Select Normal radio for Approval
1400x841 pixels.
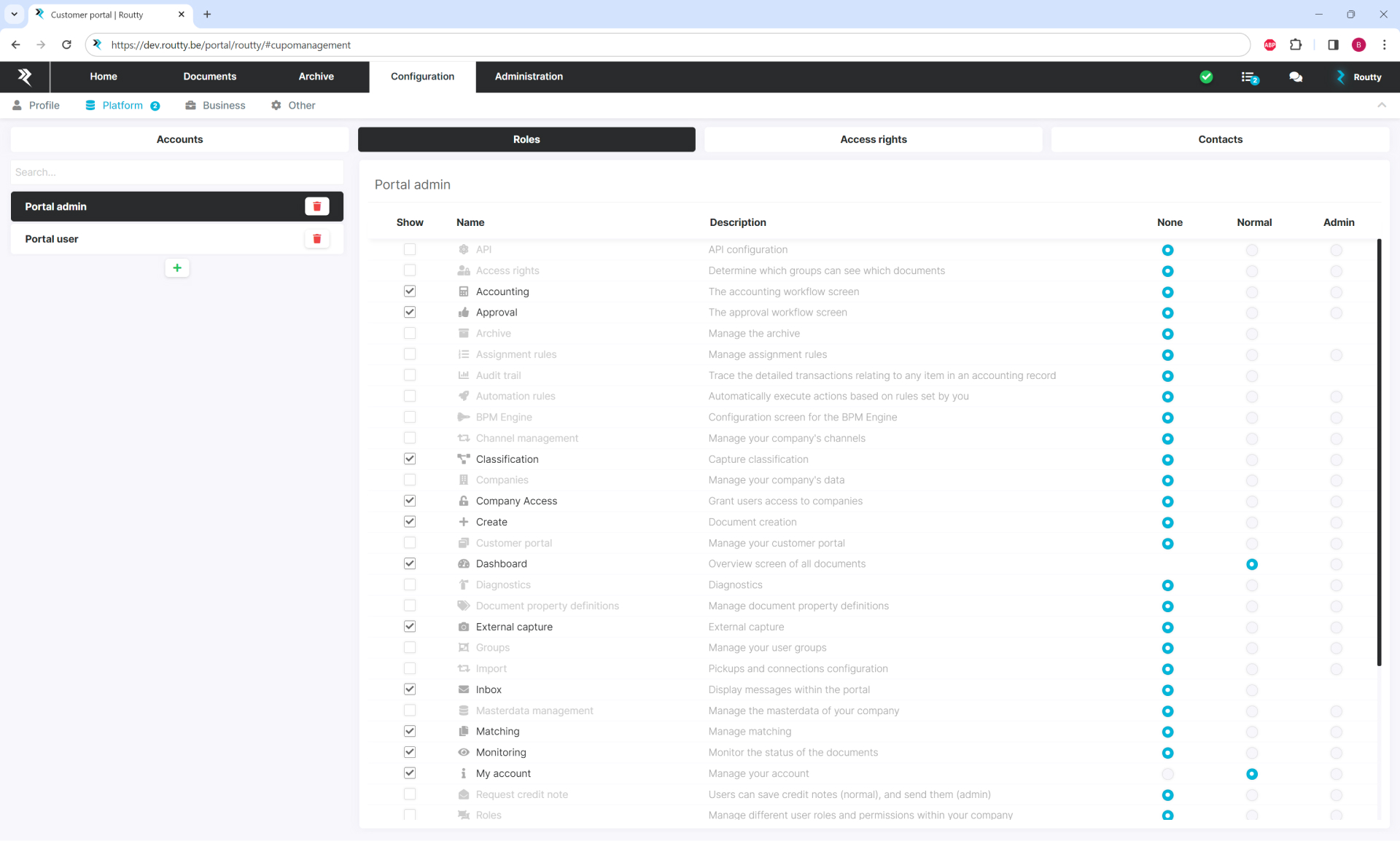point(1252,313)
